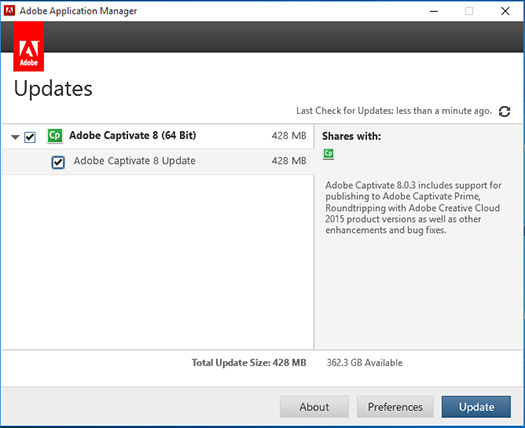Image resolution: width=525 pixels, height=428 pixels.
Task: Click the Last Check for Updates text
Action: [x=394, y=111]
